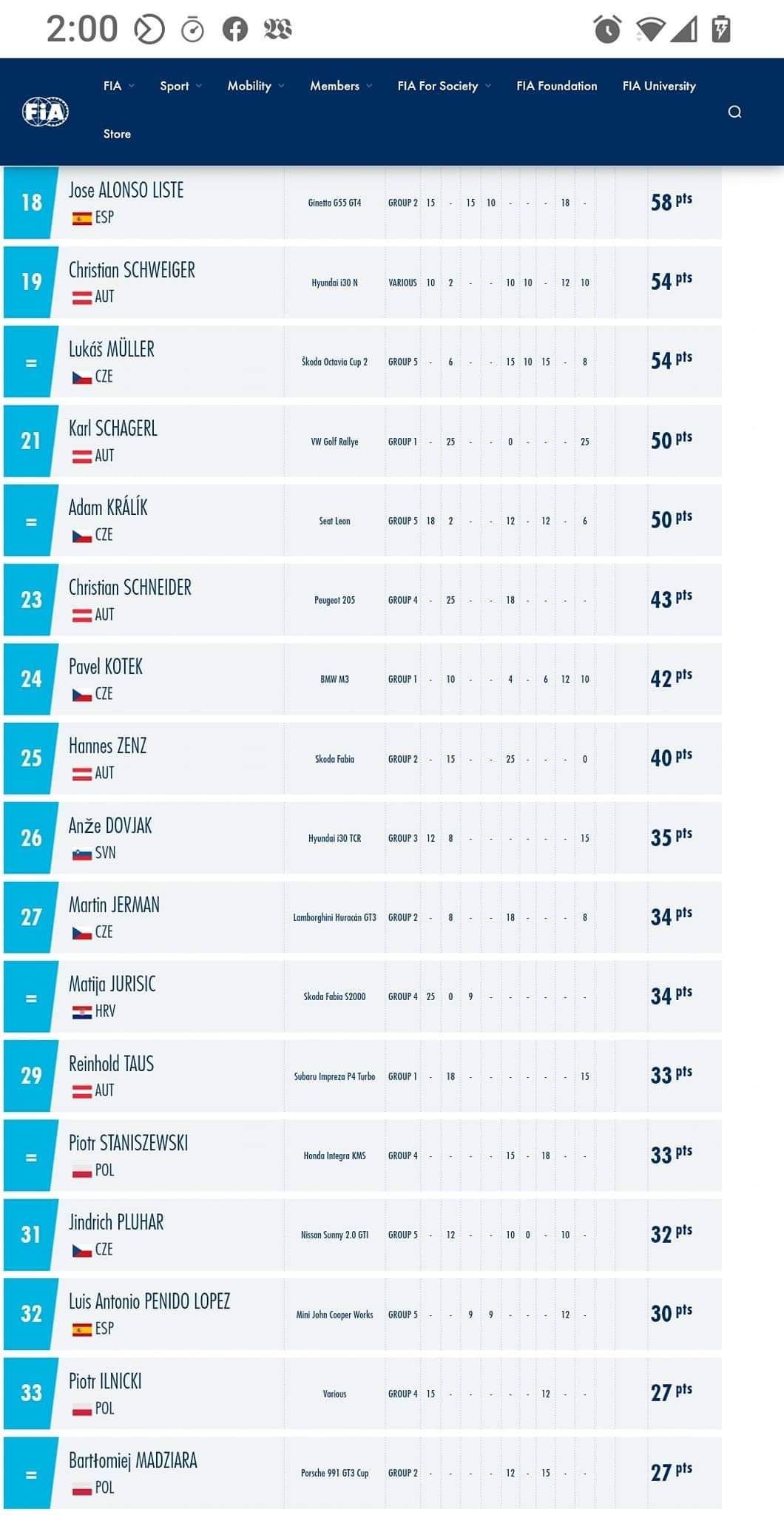Click the Croatian flag next to Matija JURISIC
The width and height of the screenshot is (784, 1515).
pyautogui.click(x=81, y=1012)
